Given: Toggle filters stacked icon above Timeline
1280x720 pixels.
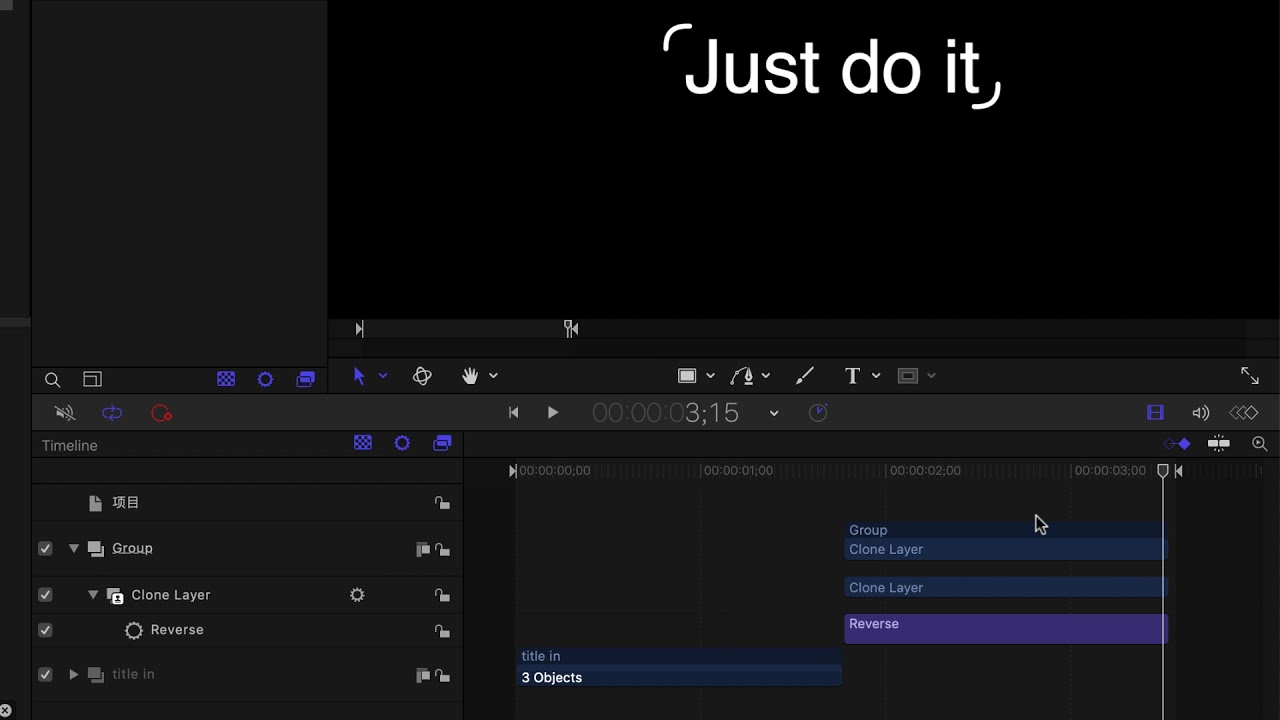Looking at the screenshot, I should 306,379.
